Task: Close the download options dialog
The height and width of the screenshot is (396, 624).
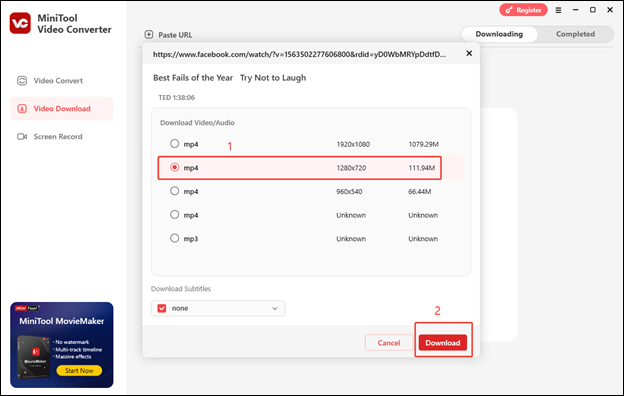Action: coord(469,53)
